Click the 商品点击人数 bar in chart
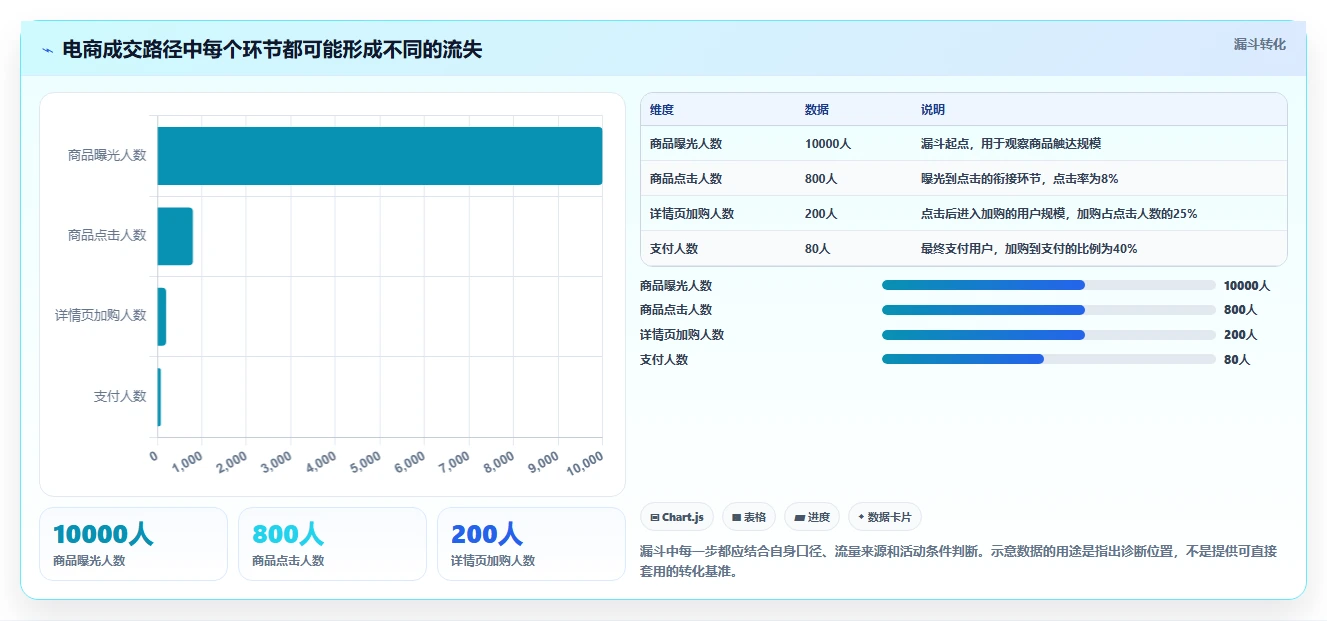This screenshot has height=621, width=1327. point(175,236)
